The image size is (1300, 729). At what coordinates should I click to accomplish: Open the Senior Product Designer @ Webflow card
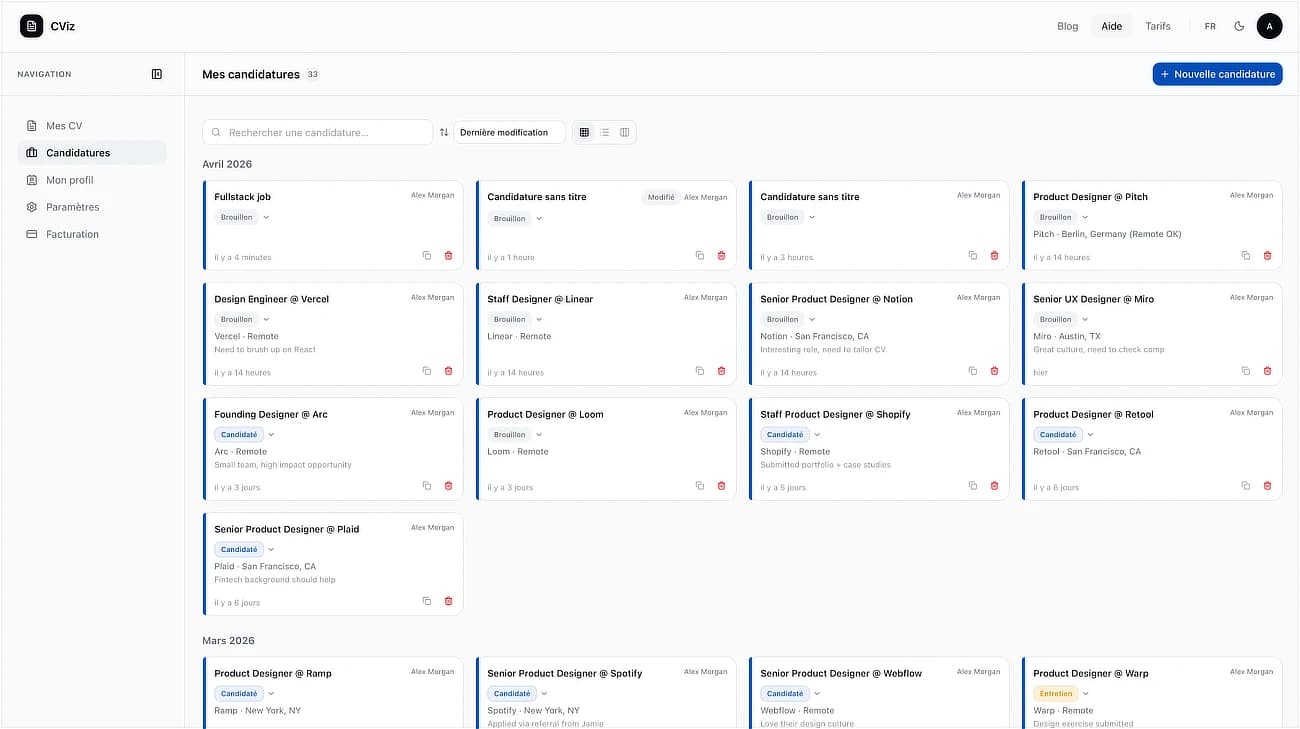[x=878, y=693]
